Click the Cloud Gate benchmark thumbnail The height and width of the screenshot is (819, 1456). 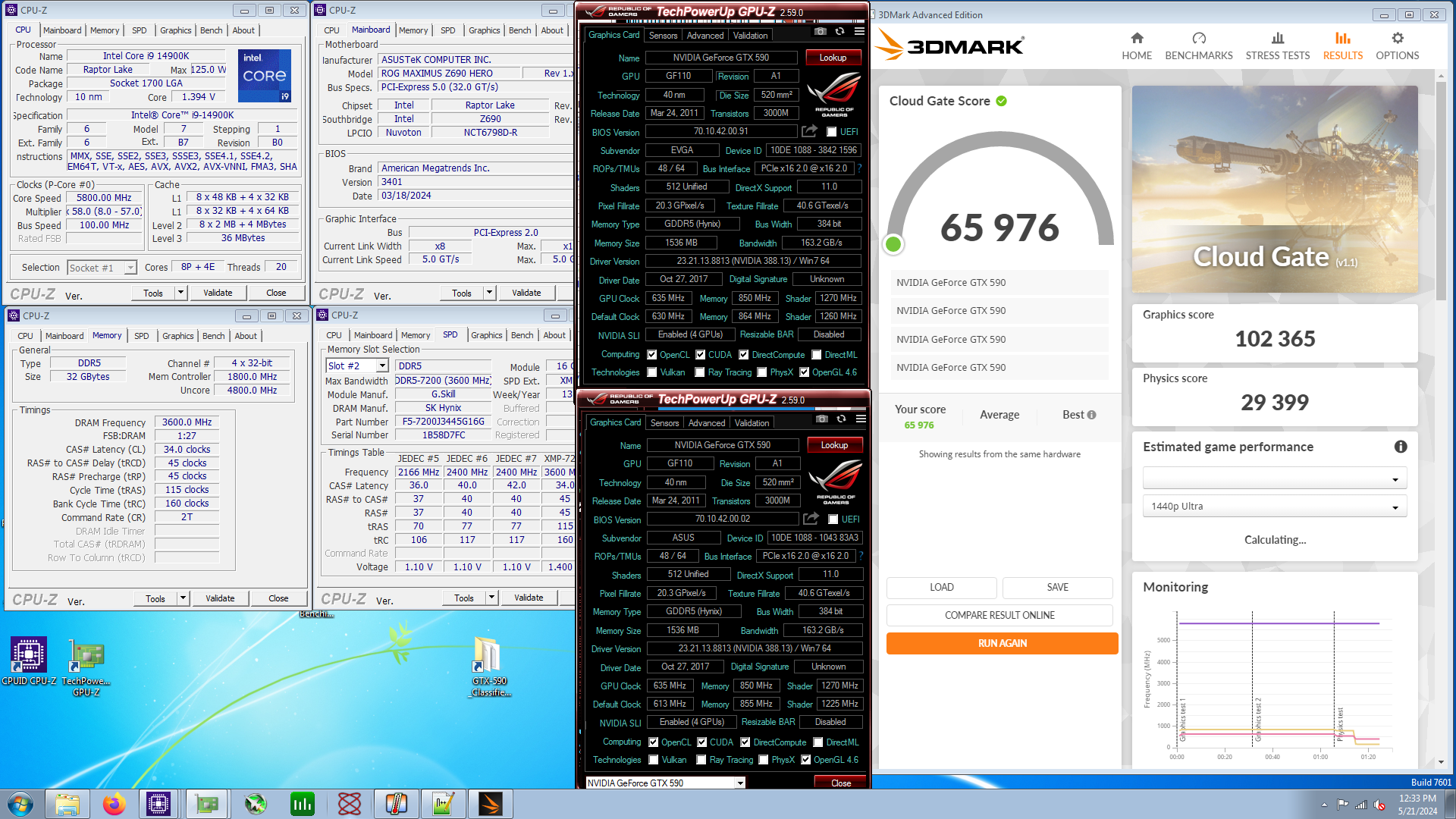[x=1274, y=189]
